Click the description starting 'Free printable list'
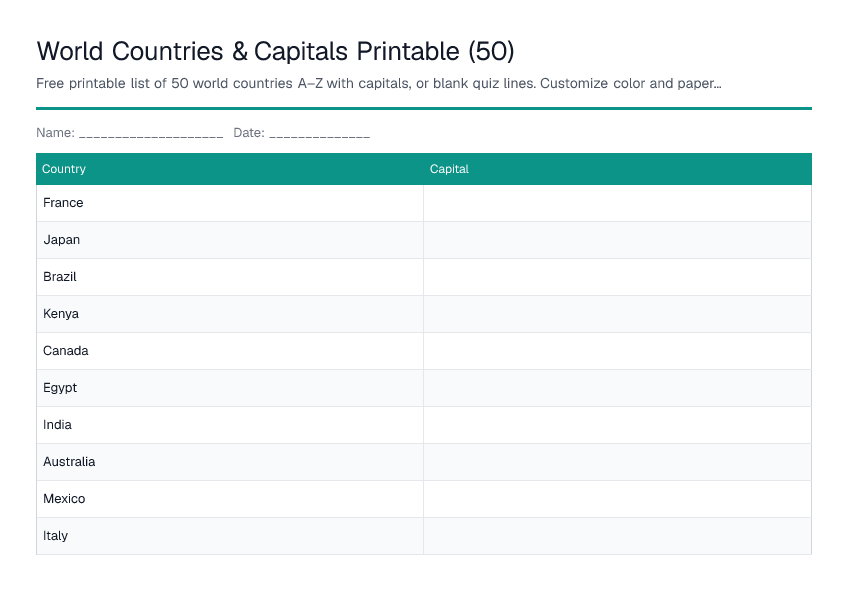The height and width of the screenshot is (600, 848). click(x=379, y=83)
